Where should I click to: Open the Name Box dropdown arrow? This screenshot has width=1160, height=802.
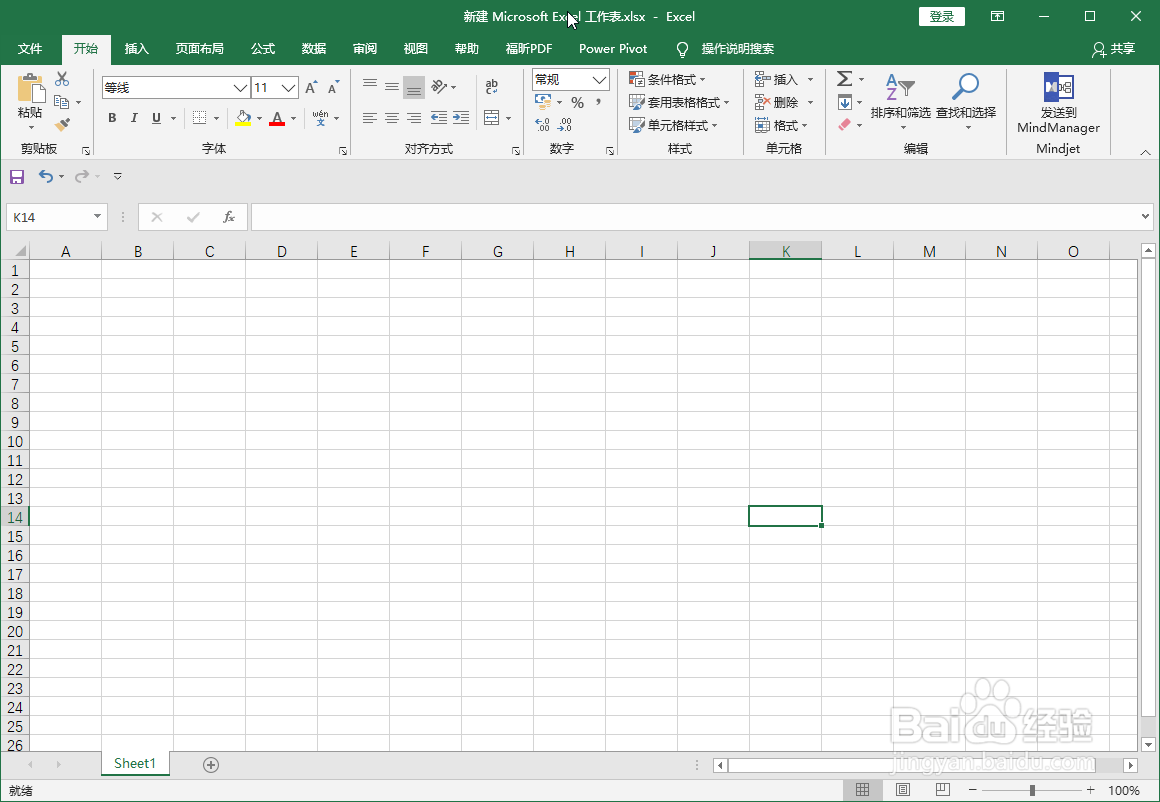97,217
